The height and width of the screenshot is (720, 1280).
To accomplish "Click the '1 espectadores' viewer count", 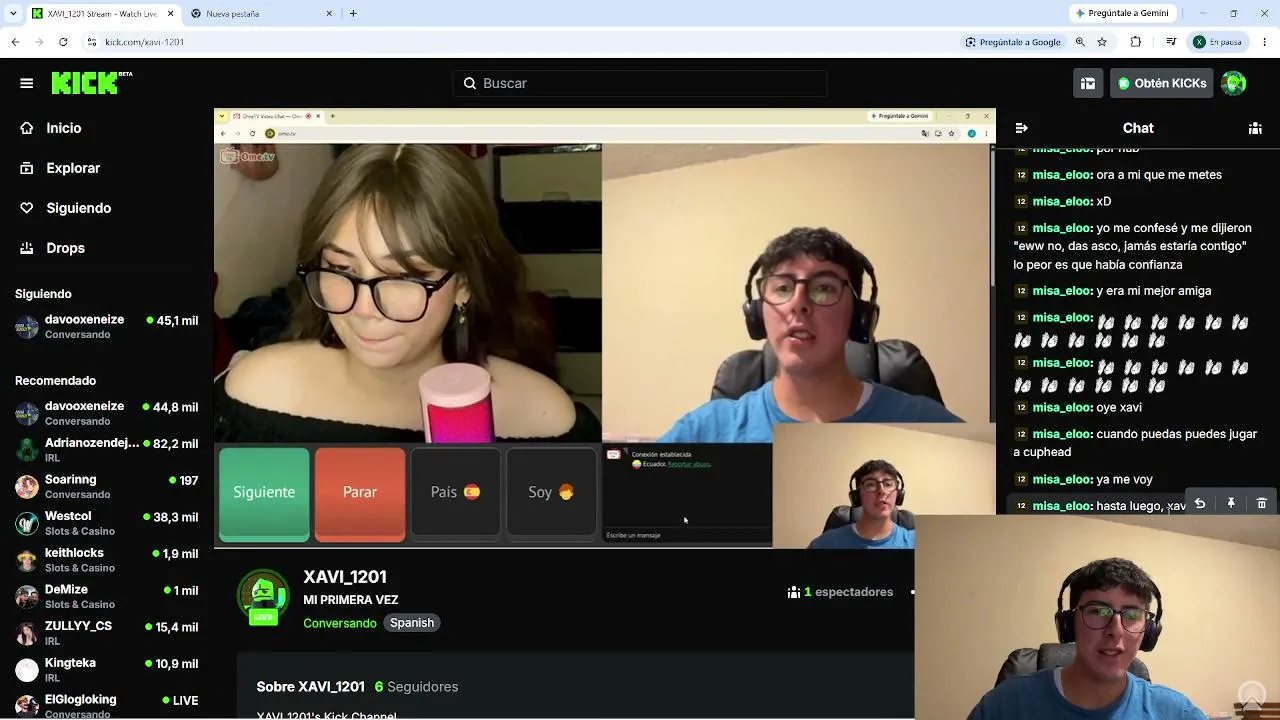I will (x=841, y=592).
